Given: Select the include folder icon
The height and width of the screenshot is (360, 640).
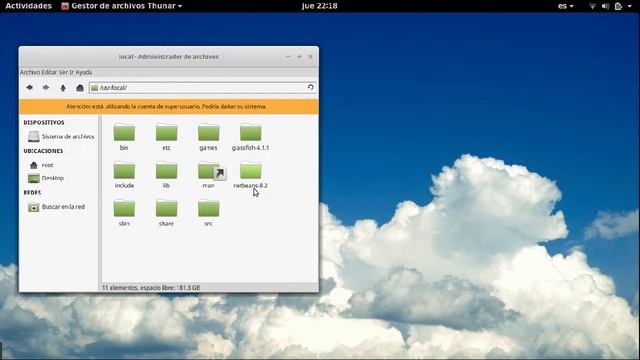Looking at the screenshot, I should click(x=124, y=170).
